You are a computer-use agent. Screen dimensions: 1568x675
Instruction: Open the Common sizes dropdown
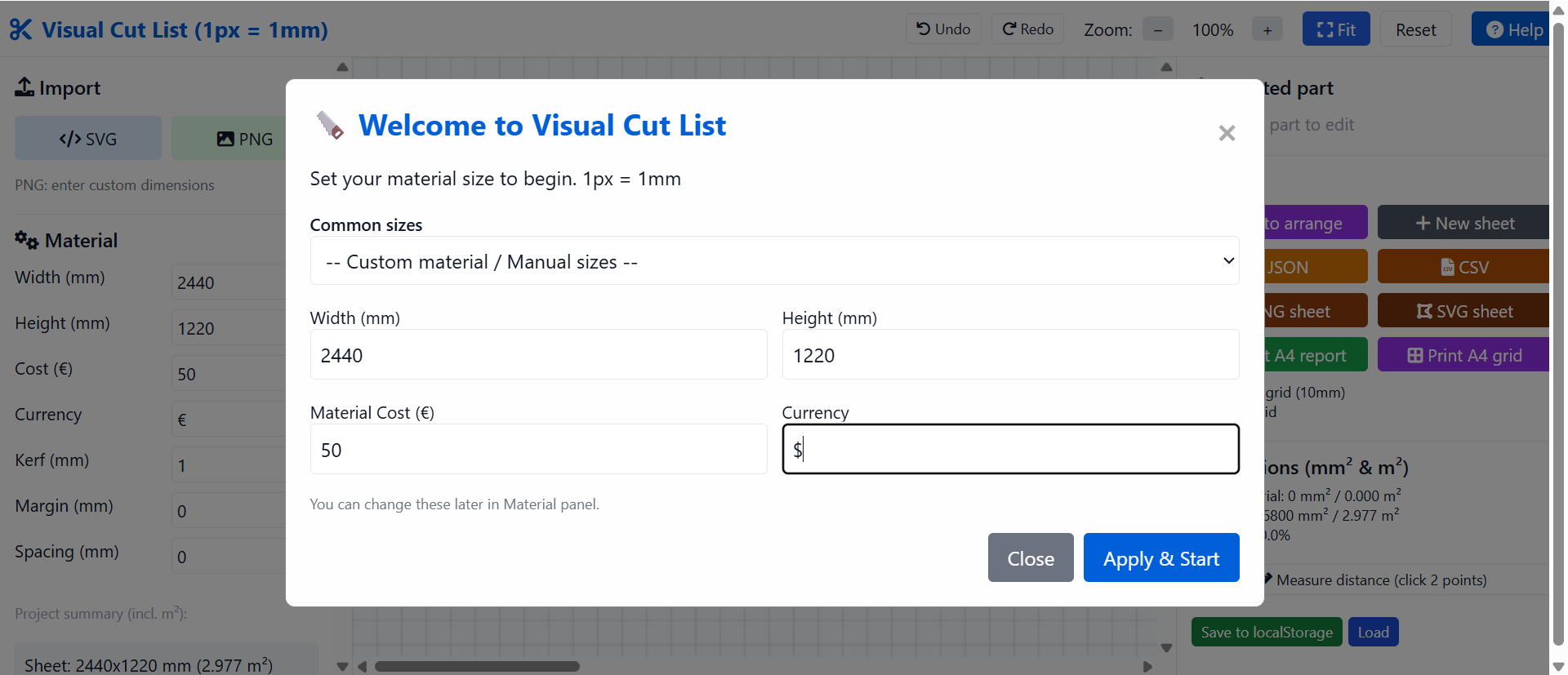coord(774,261)
